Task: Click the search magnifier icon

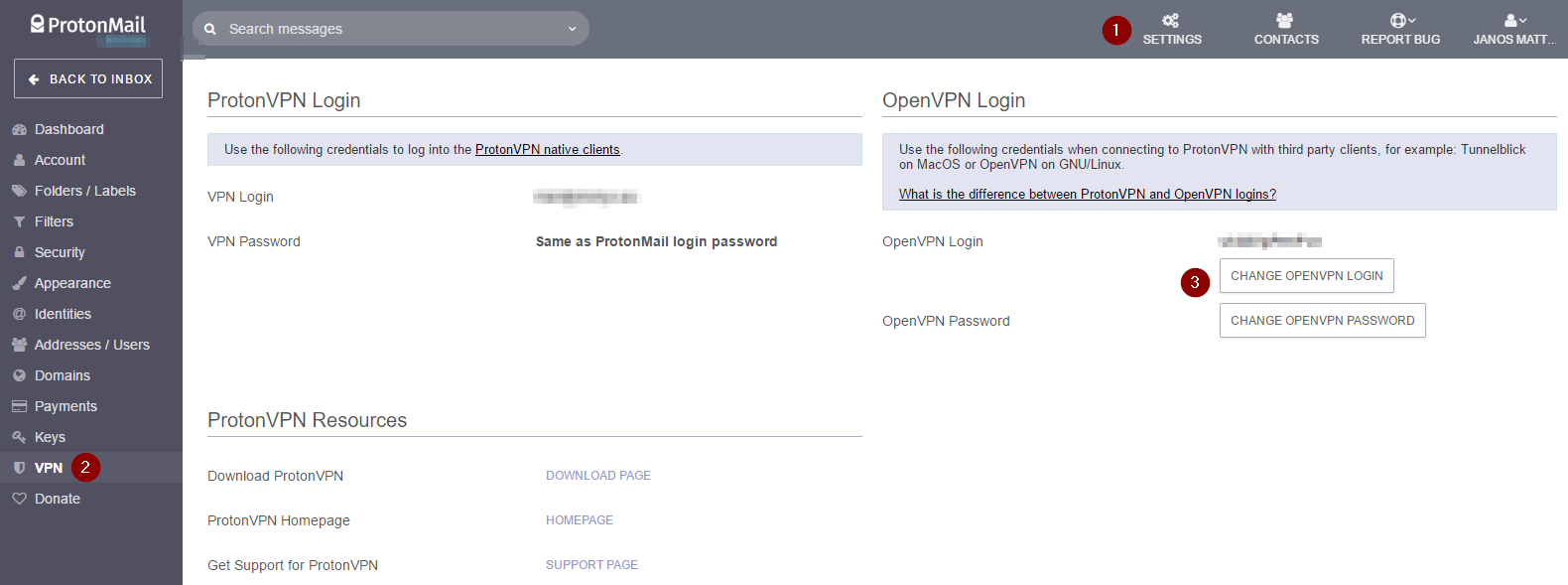Action: 210,29
